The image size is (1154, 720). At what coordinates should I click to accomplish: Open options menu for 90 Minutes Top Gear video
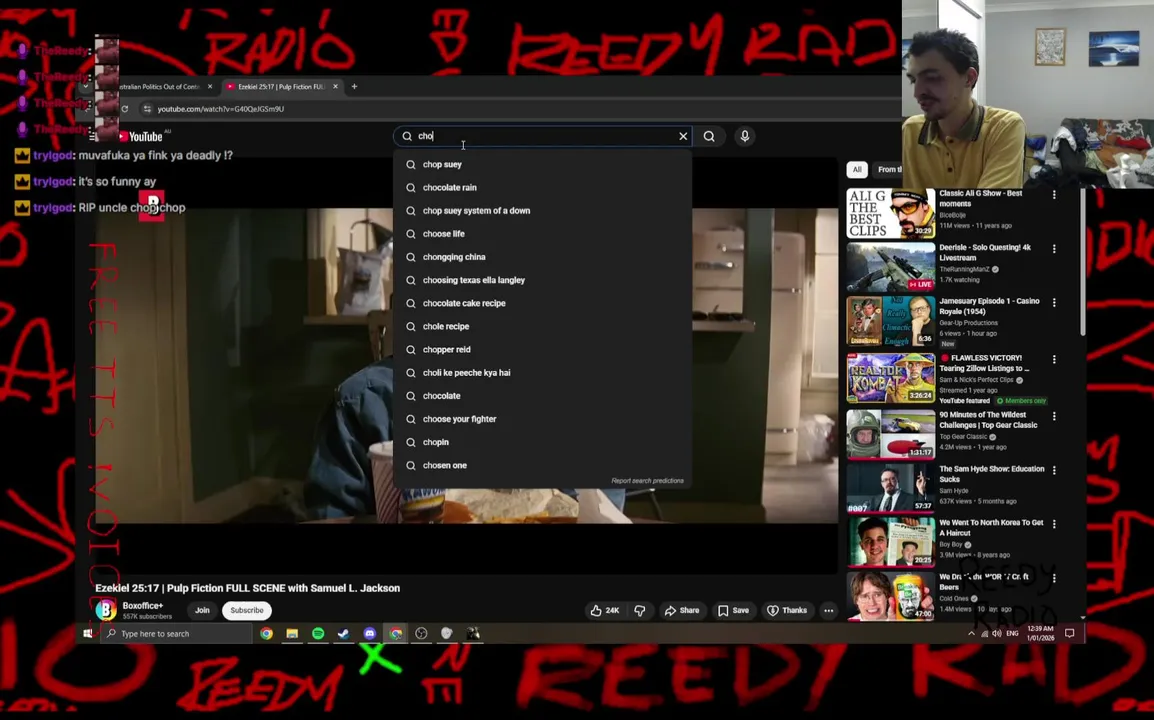(x=1054, y=416)
